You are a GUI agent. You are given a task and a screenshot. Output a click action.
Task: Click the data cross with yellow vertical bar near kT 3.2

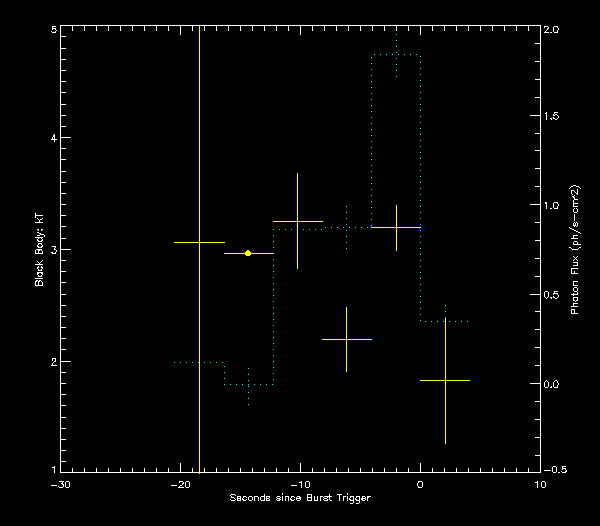(396, 228)
